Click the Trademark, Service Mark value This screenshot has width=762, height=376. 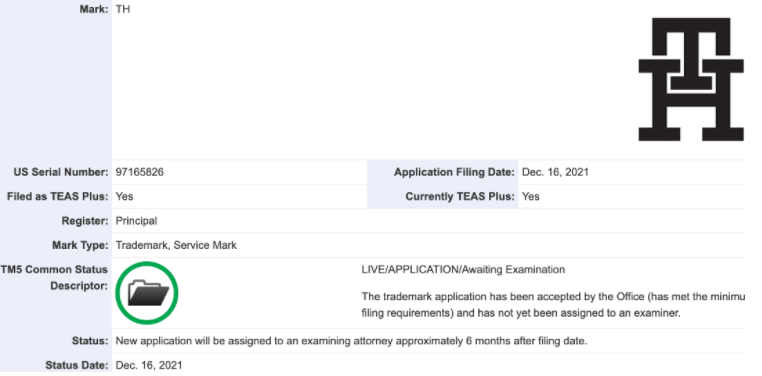click(x=176, y=245)
